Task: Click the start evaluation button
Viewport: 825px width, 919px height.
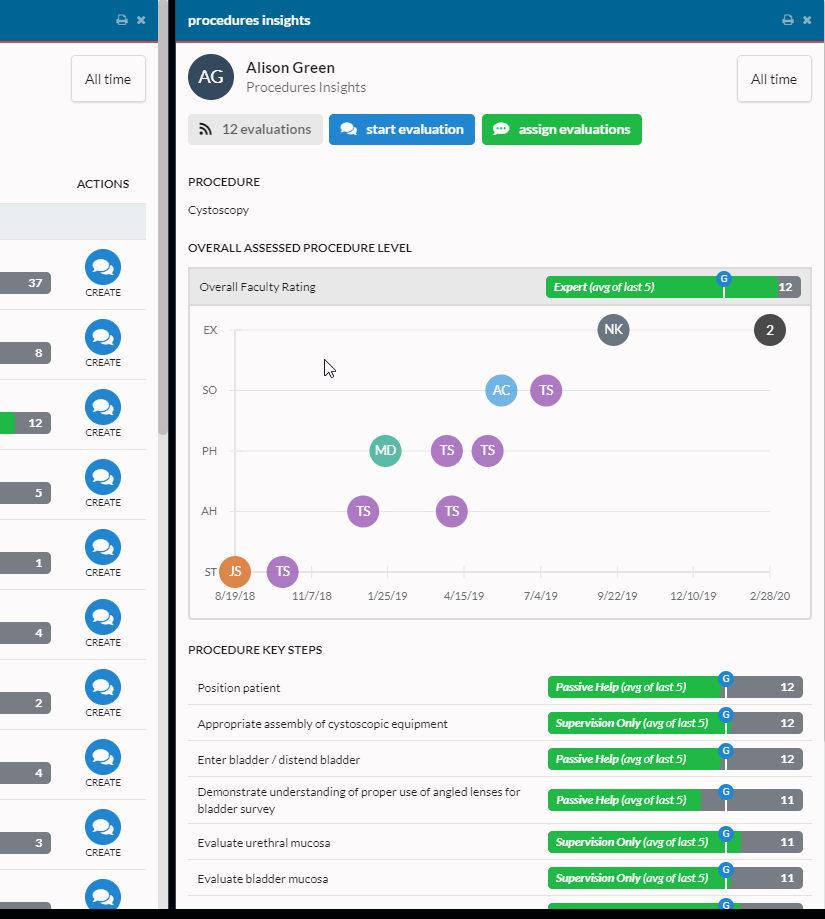Action: [402, 130]
